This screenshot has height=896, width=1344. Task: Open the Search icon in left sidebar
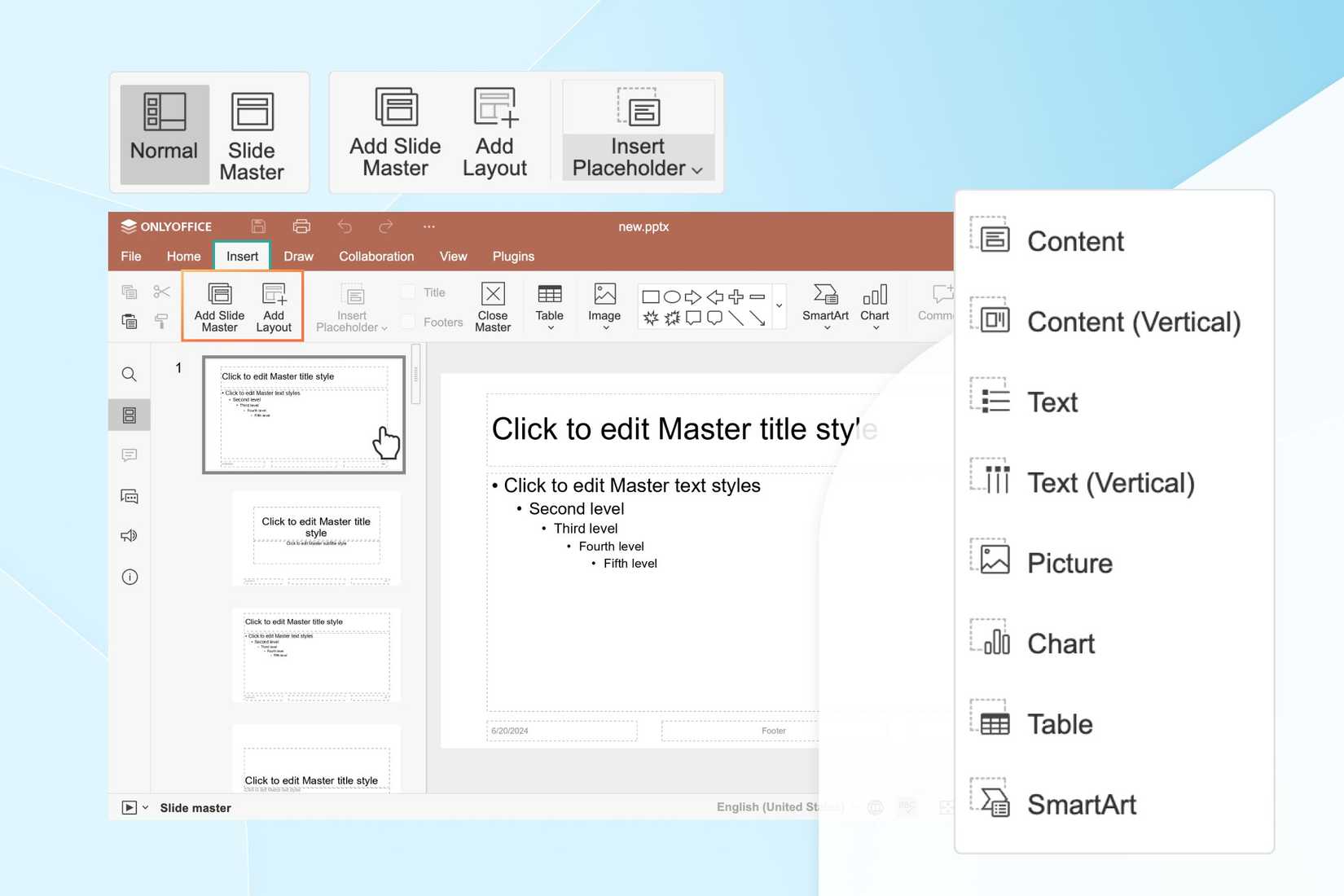pos(130,375)
